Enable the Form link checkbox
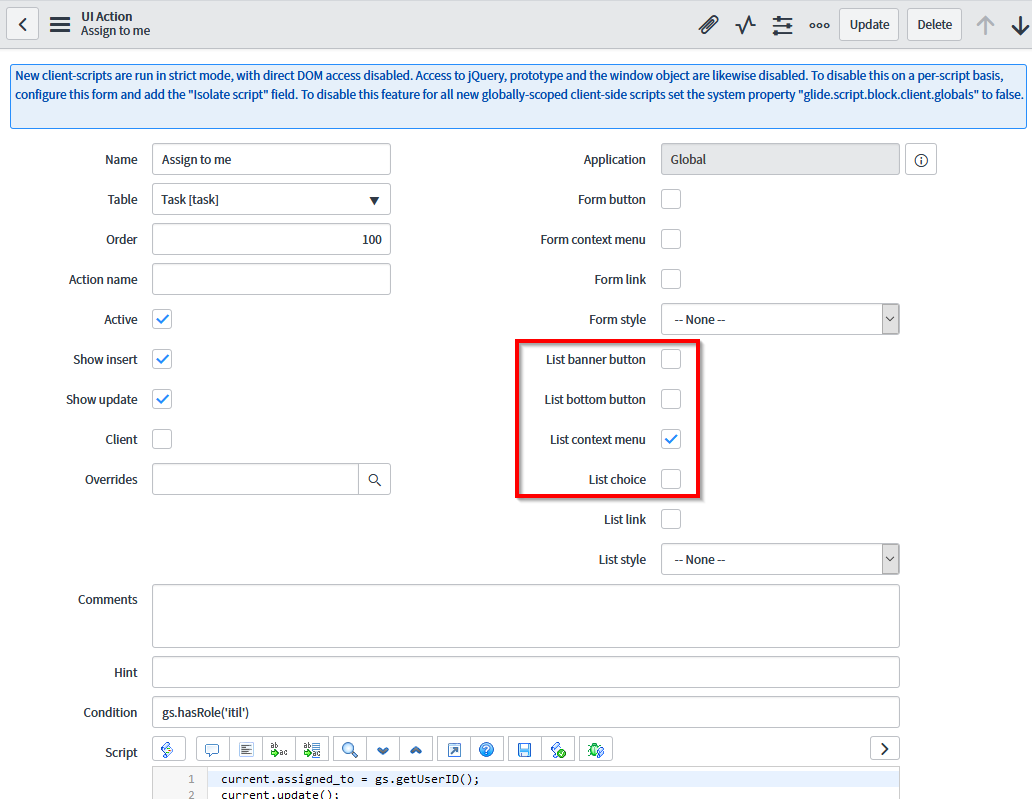The image size is (1032, 799). click(x=671, y=280)
